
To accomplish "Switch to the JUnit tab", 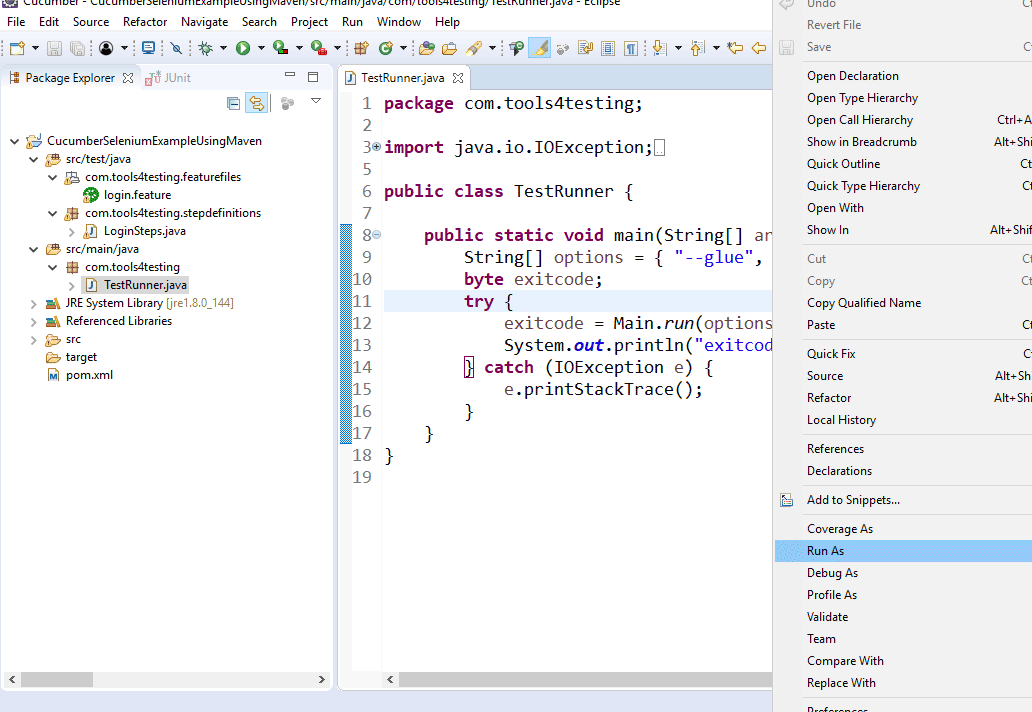I will 168,78.
